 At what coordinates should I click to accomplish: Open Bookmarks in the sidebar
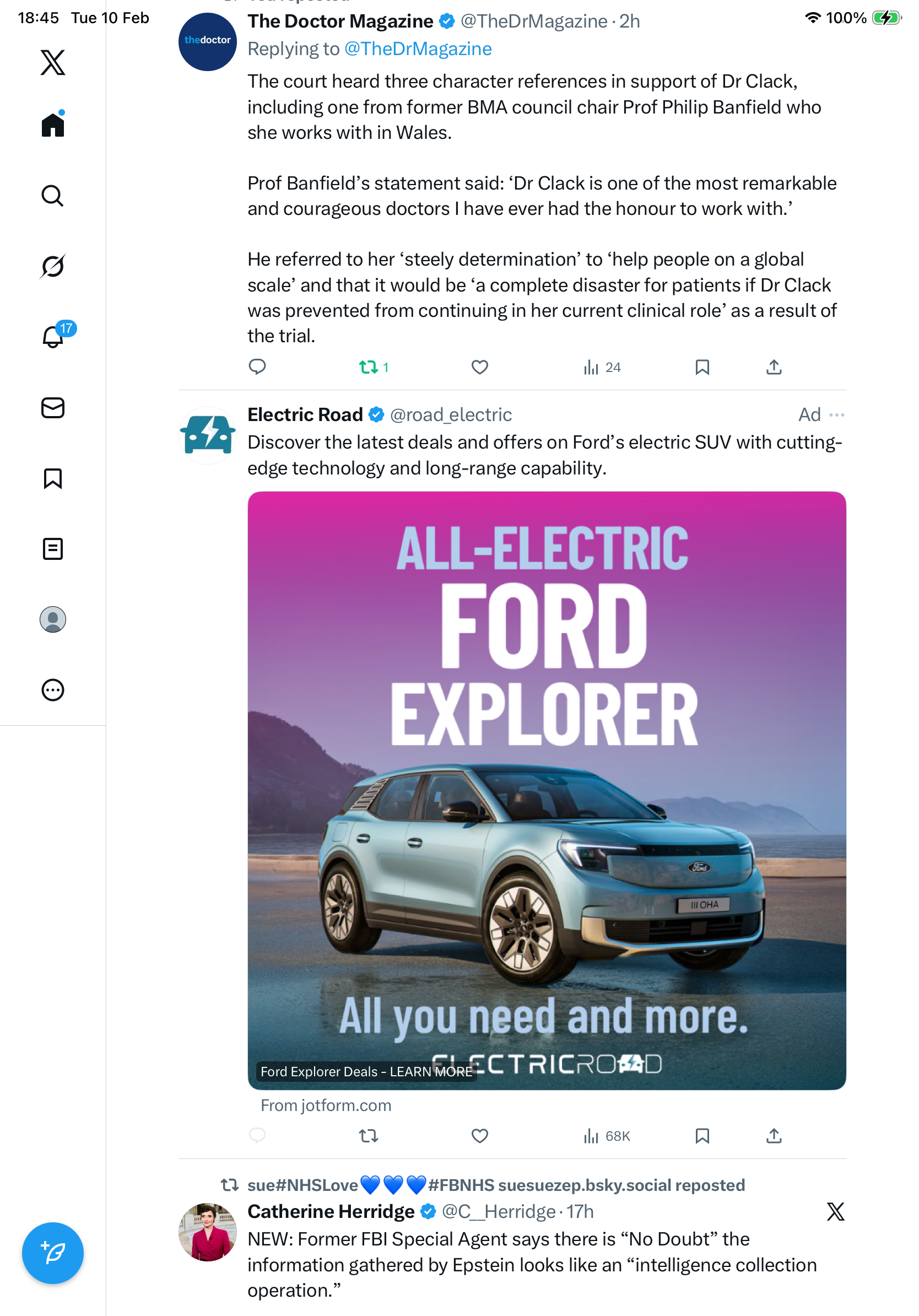point(53,478)
